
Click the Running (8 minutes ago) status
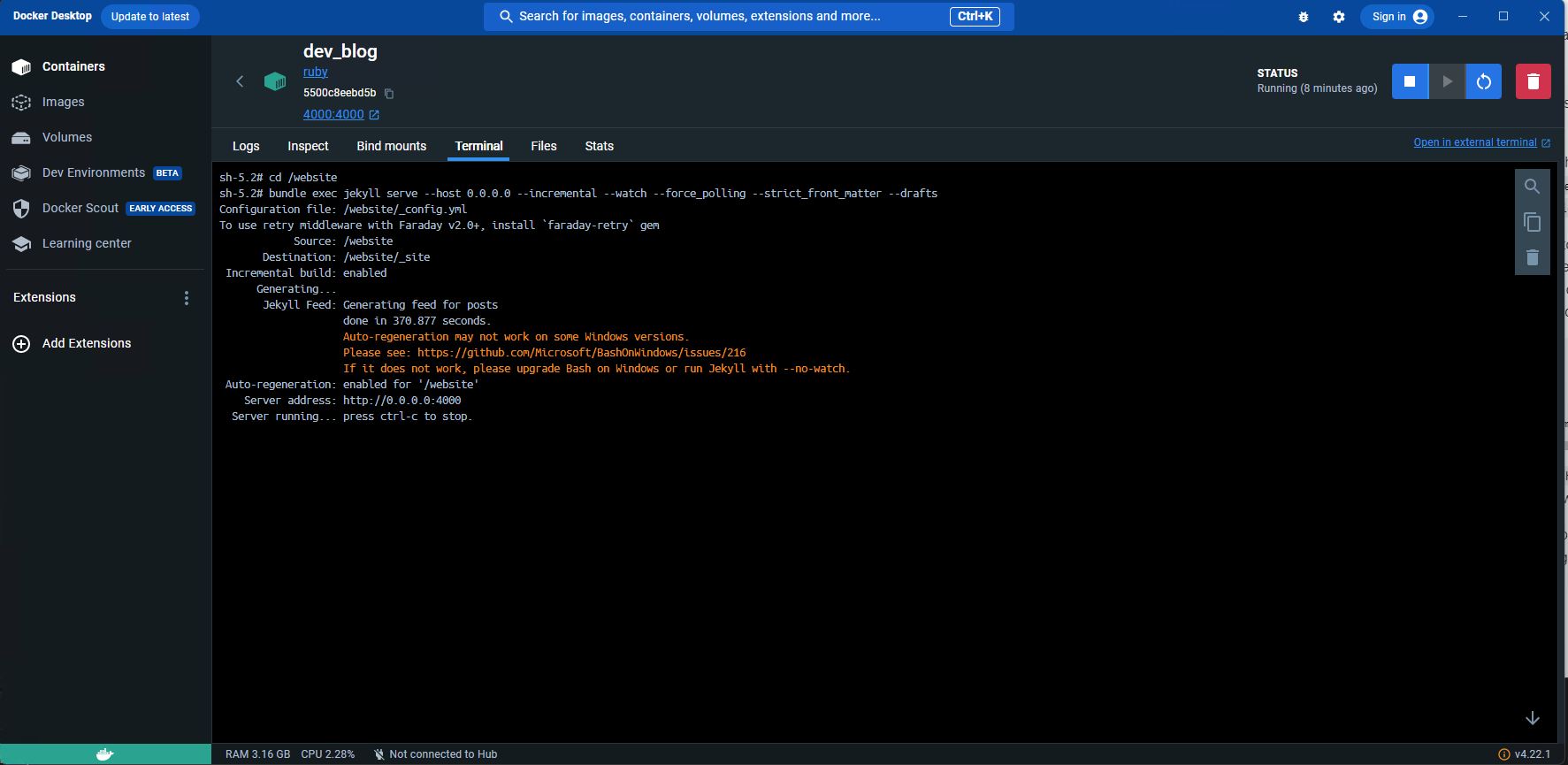click(x=1317, y=88)
